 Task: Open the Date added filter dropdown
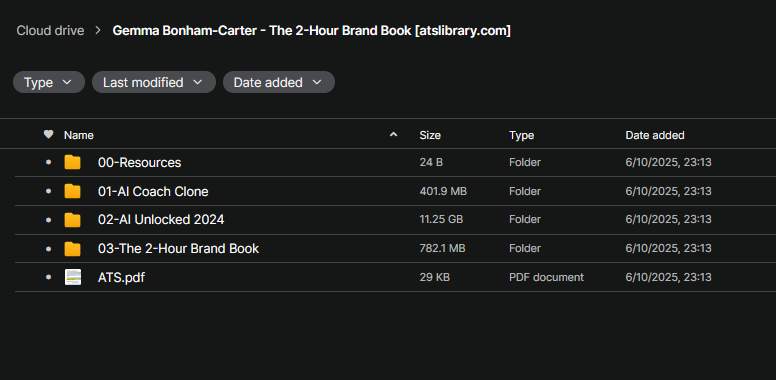click(x=279, y=82)
